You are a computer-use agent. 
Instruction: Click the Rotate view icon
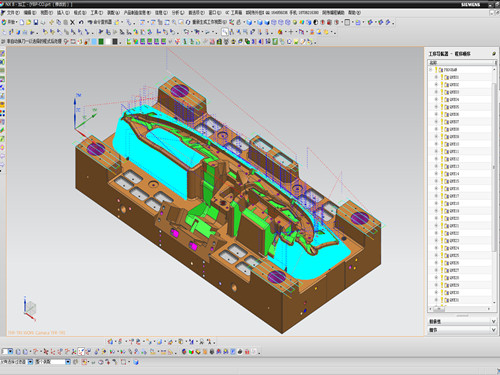188,22
